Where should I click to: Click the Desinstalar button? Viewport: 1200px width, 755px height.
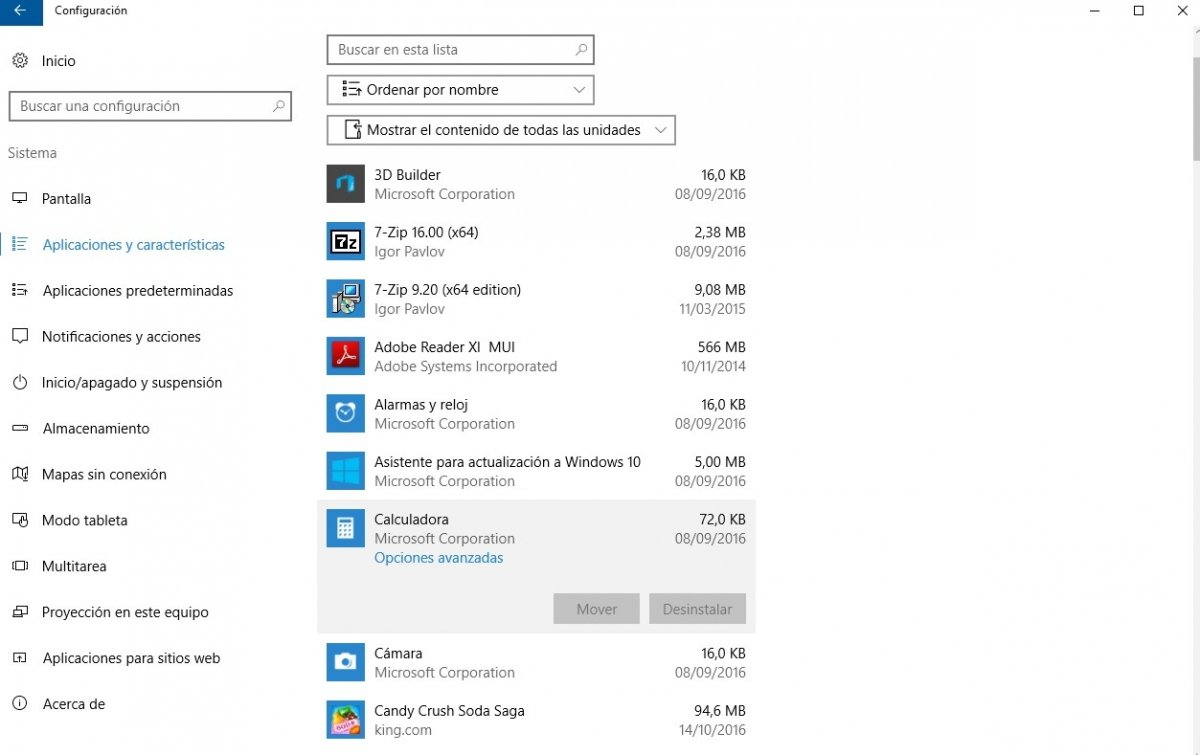(x=697, y=609)
